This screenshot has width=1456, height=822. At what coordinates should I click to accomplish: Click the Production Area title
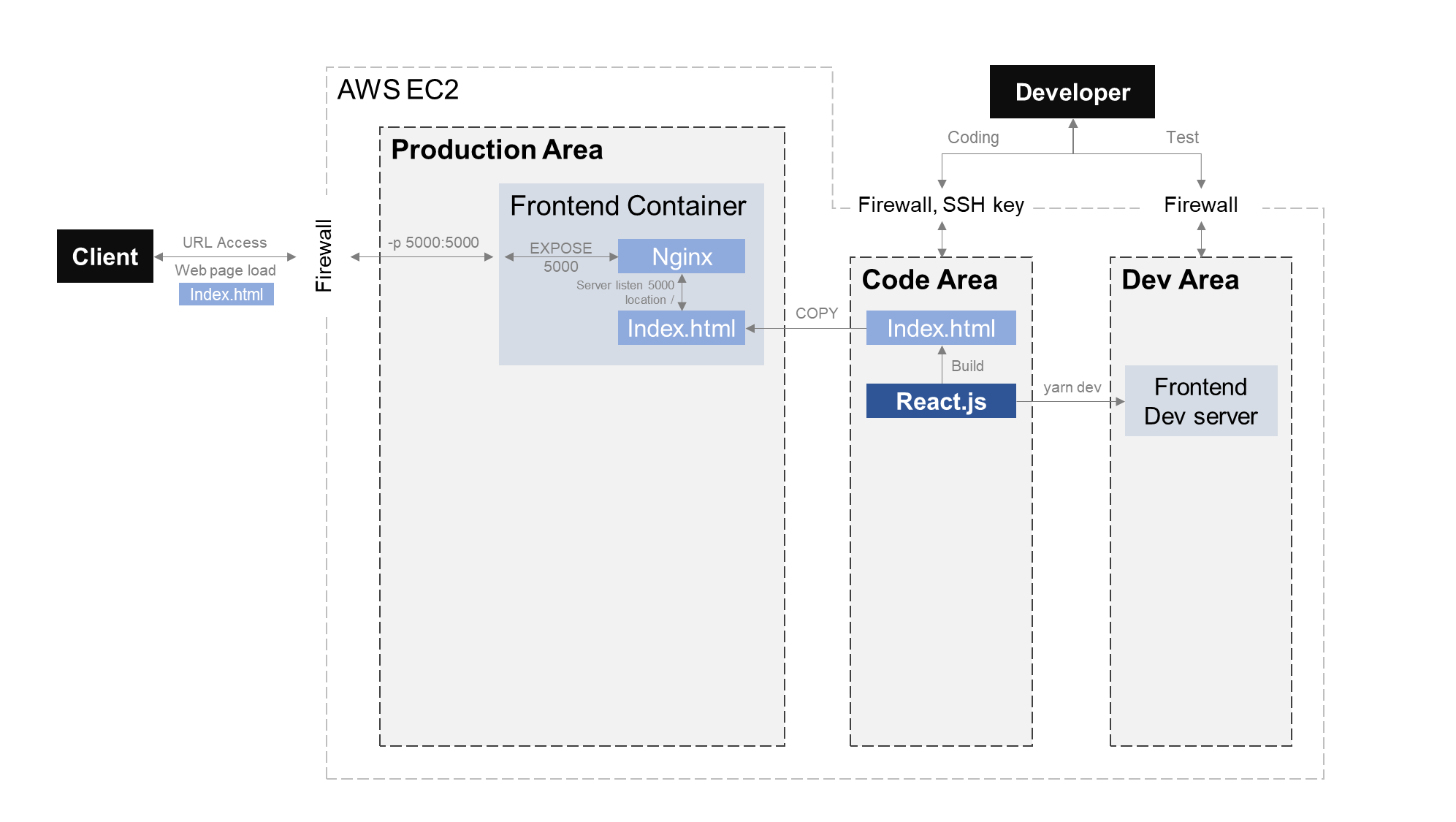click(497, 150)
